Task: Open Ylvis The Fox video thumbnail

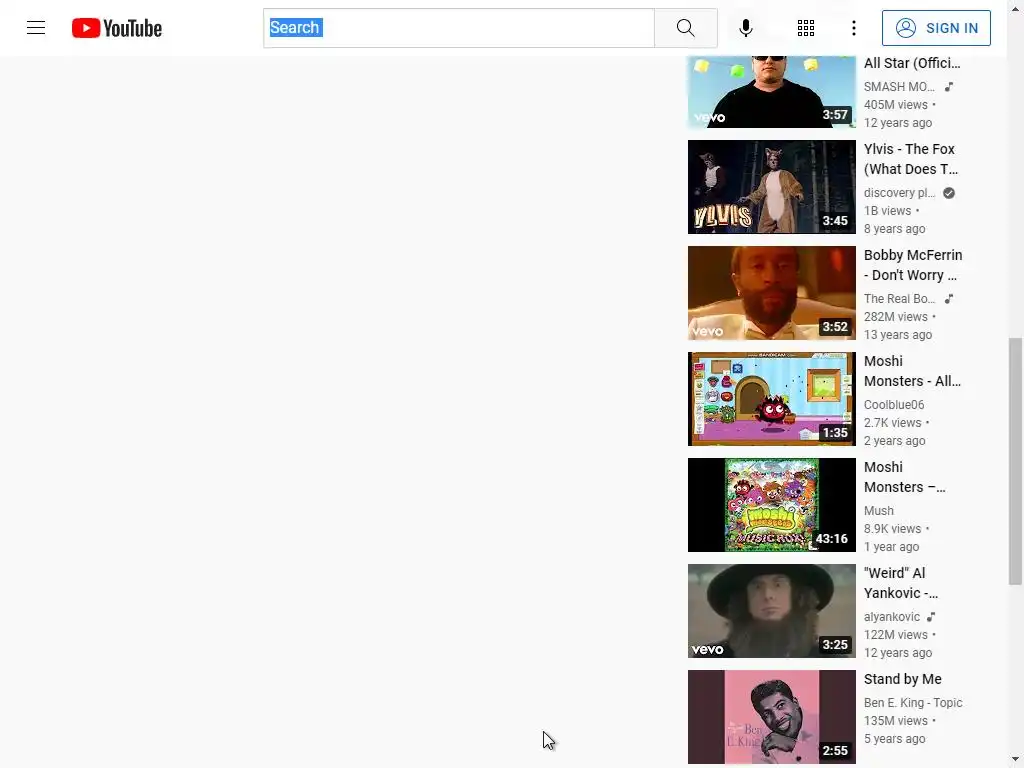Action: [x=771, y=187]
